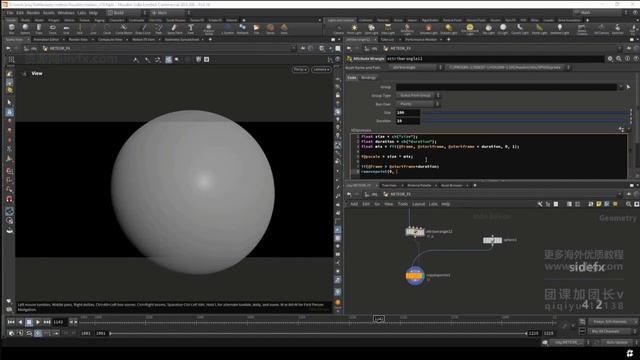This screenshot has width=640, height=360.
Task: Click the Size slider track
Action: (525, 113)
